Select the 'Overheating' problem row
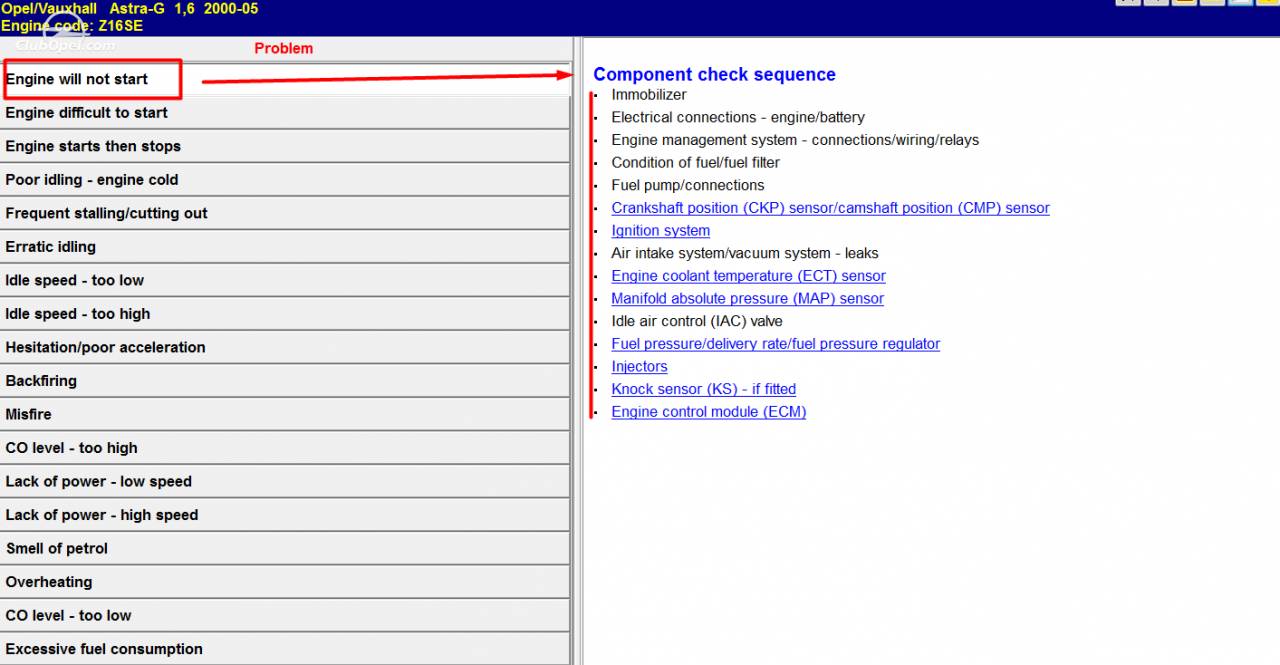This screenshot has width=1280, height=665. point(285,582)
